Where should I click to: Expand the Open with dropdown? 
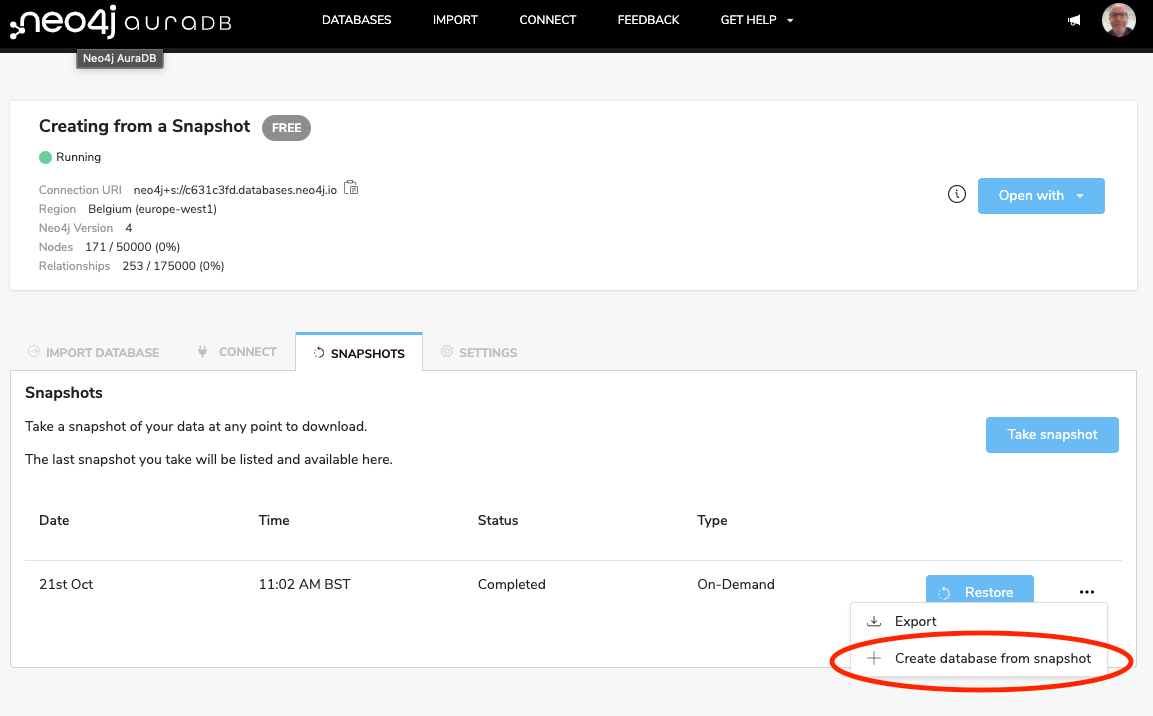[1041, 196]
